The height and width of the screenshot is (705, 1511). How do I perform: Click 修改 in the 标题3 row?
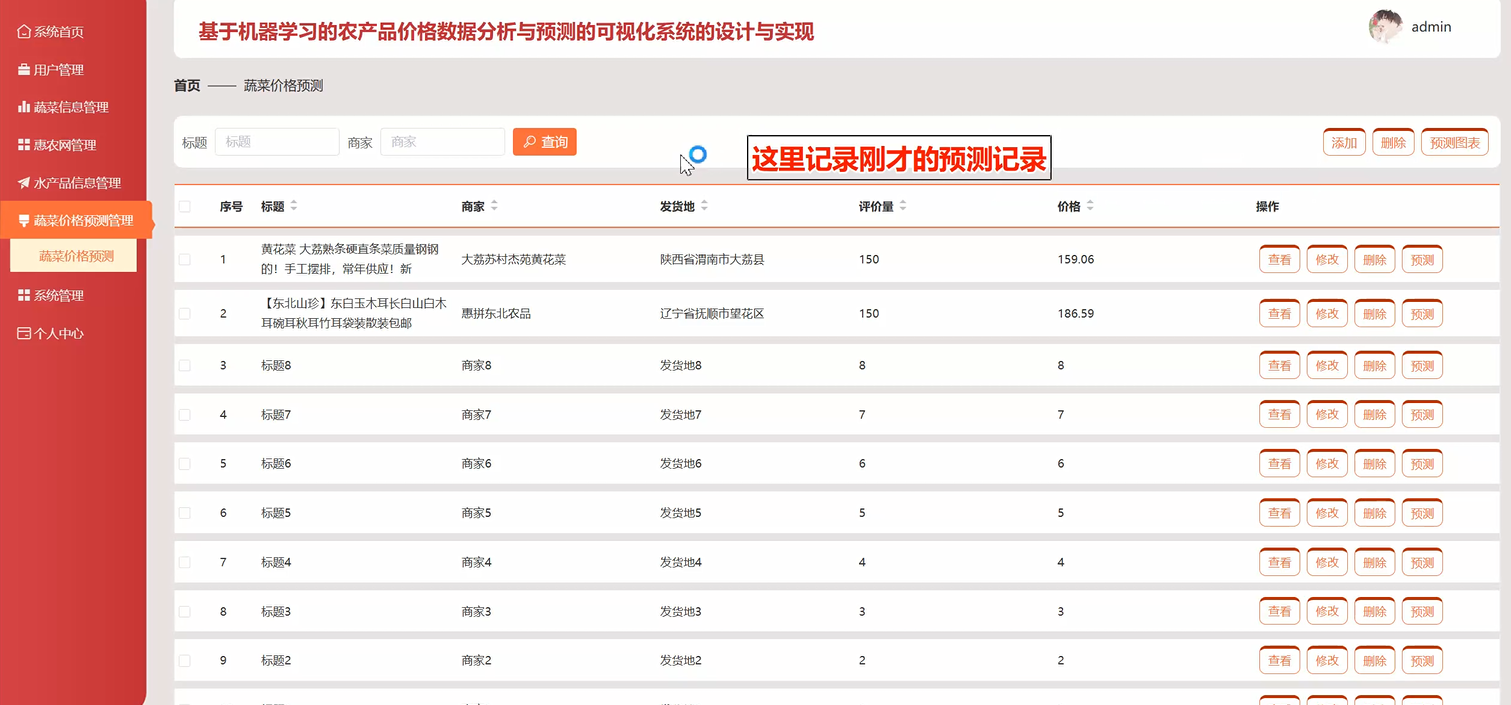[x=1327, y=612]
